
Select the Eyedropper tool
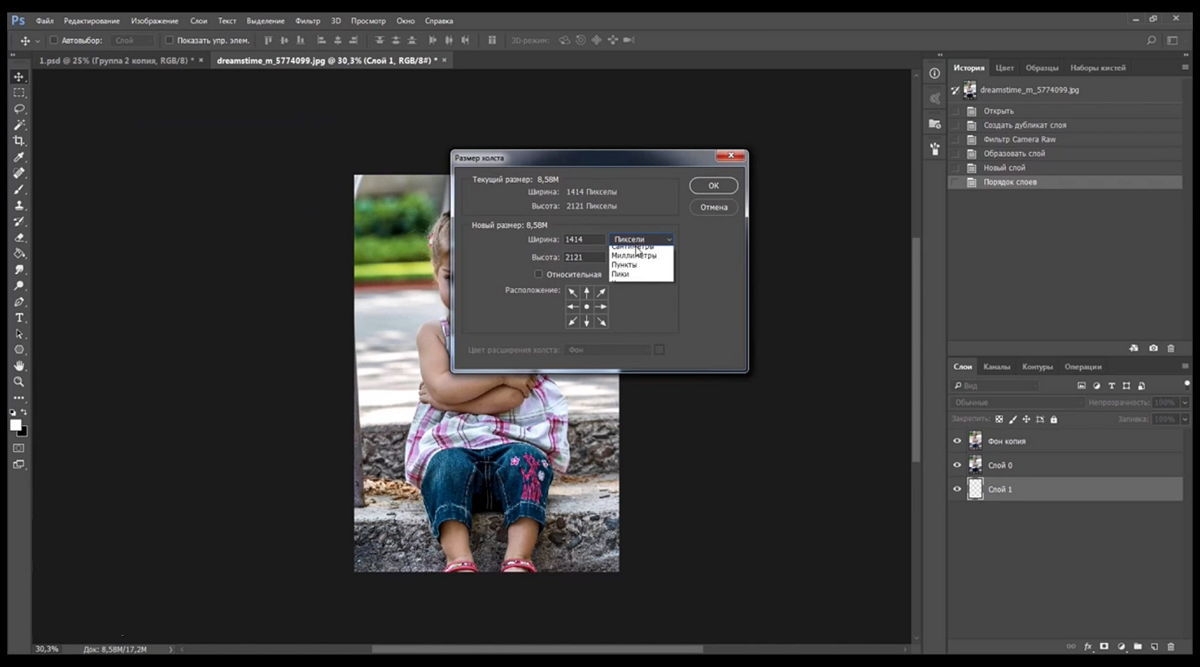tap(19, 157)
